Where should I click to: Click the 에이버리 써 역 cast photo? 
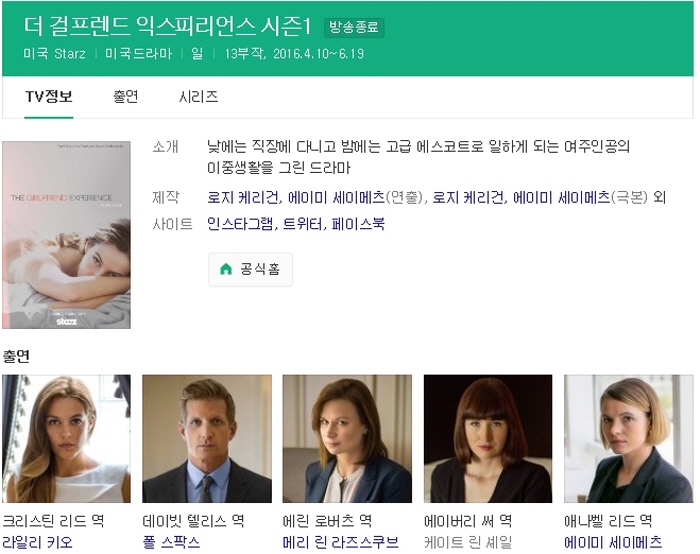[488, 439]
